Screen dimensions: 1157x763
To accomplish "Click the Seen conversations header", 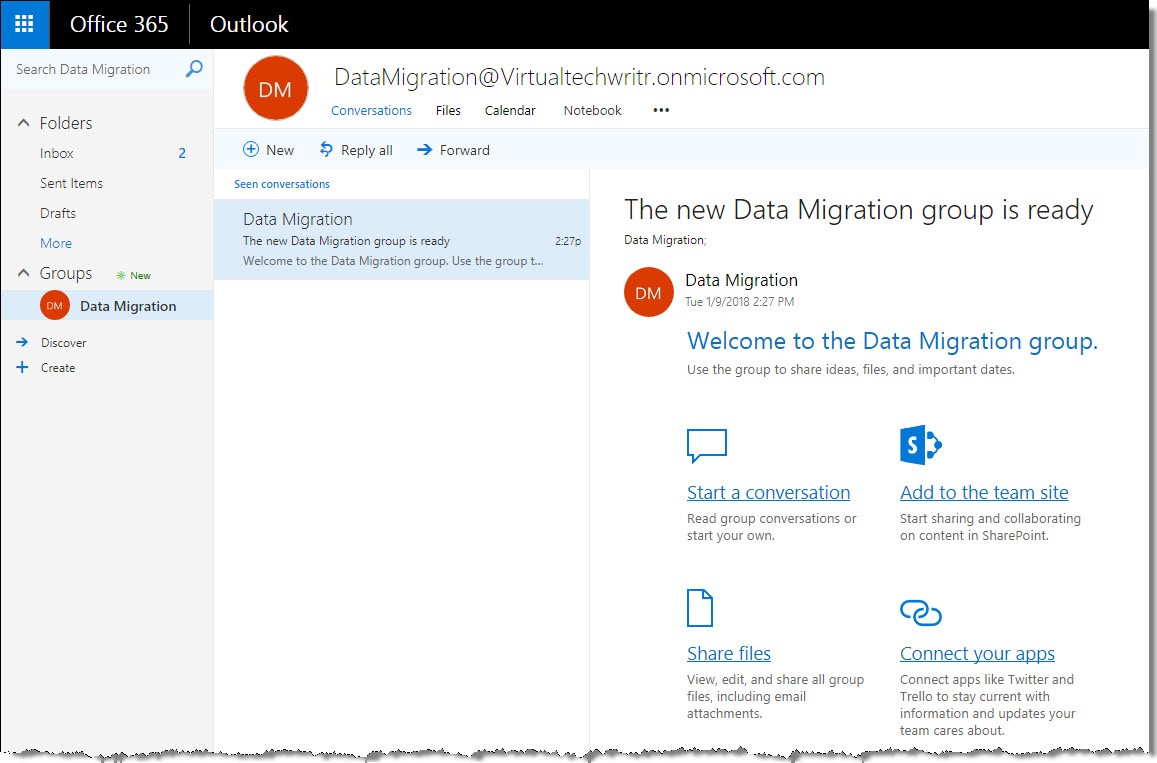I will point(282,184).
